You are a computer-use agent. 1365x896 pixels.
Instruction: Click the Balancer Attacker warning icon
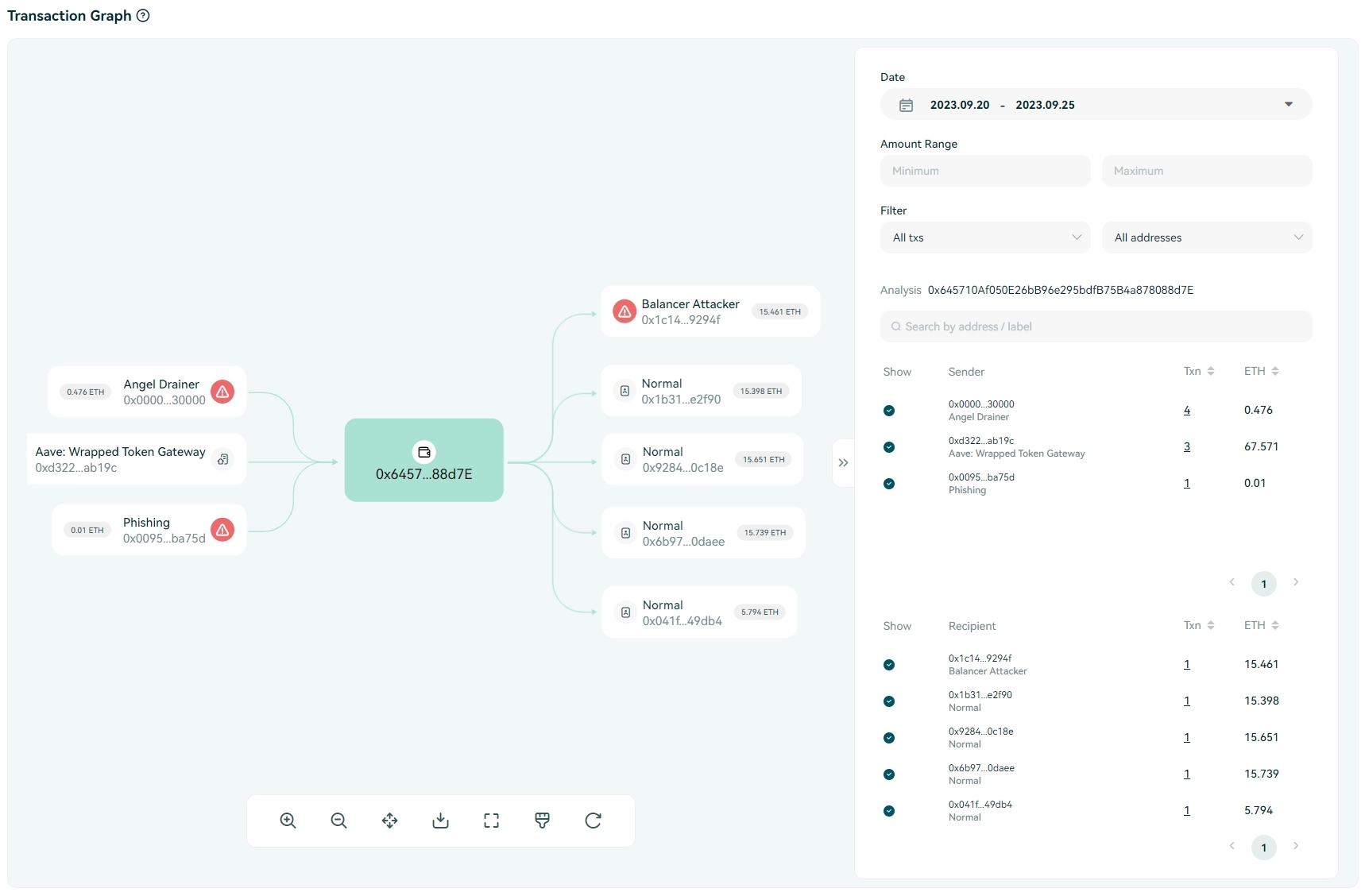pyautogui.click(x=624, y=311)
